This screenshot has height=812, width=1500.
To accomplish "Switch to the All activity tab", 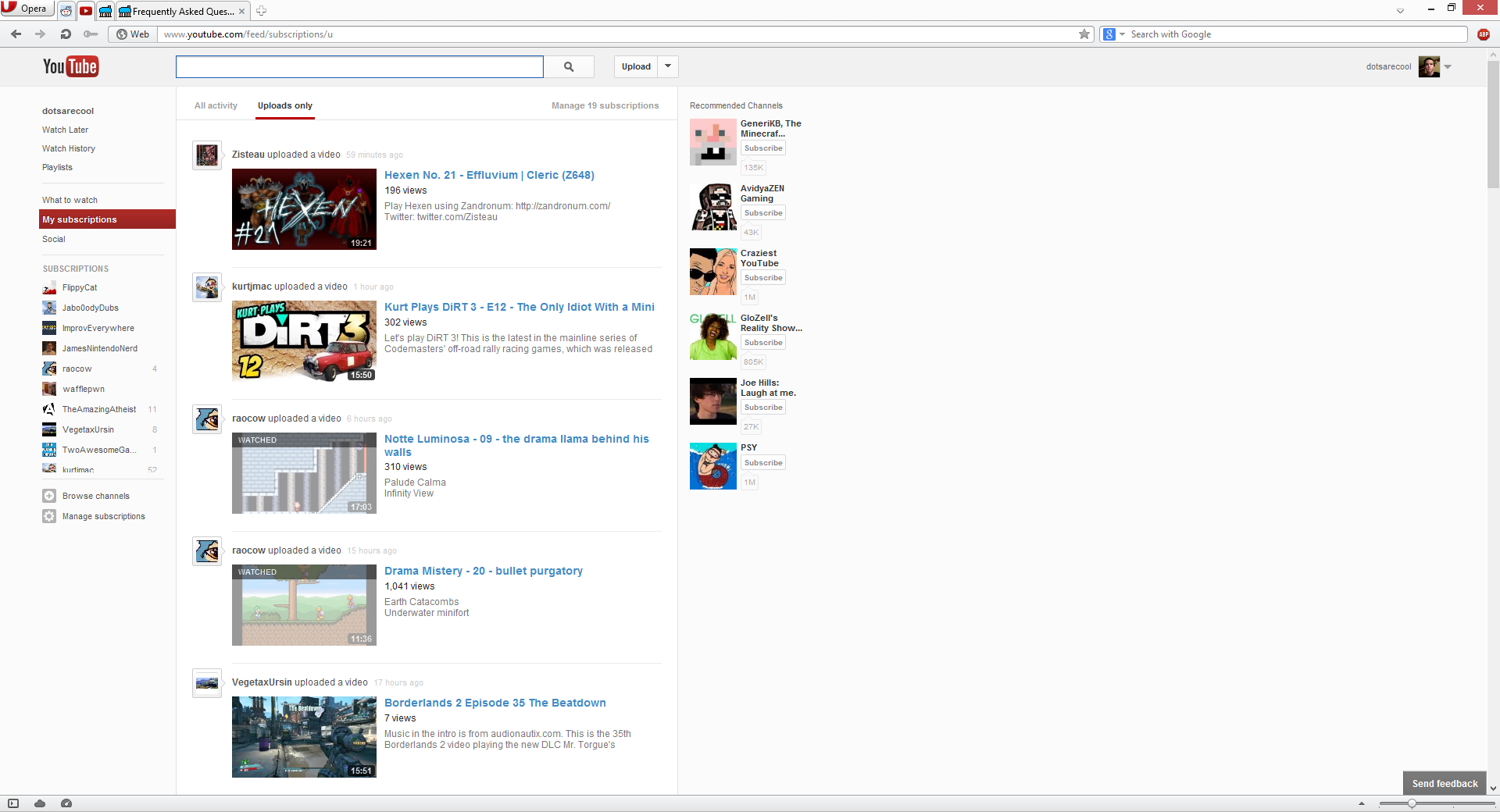I will tap(216, 105).
